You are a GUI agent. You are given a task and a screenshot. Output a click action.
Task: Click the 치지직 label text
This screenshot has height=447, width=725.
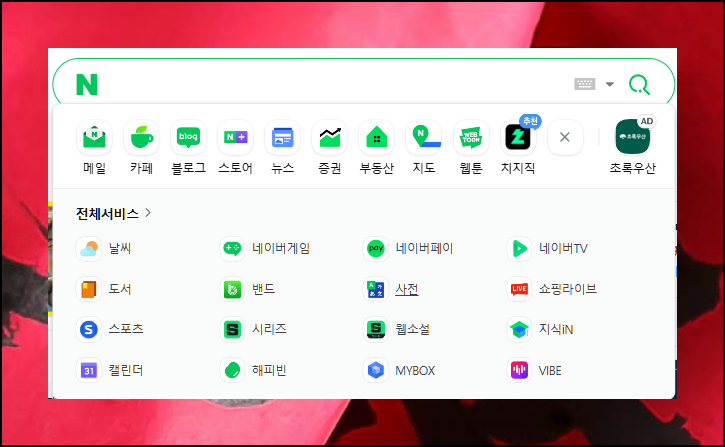[x=518, y=168]
